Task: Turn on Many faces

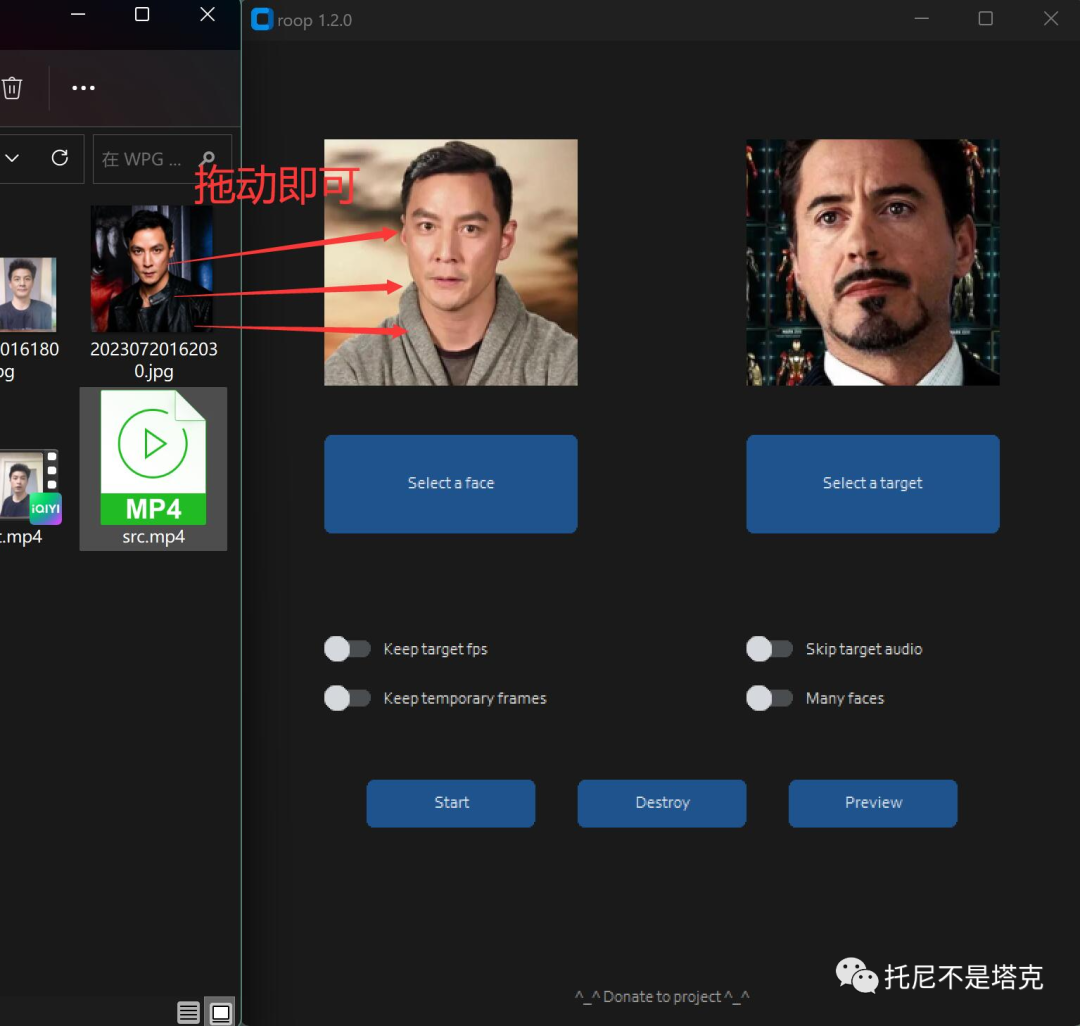Action: 769,698
